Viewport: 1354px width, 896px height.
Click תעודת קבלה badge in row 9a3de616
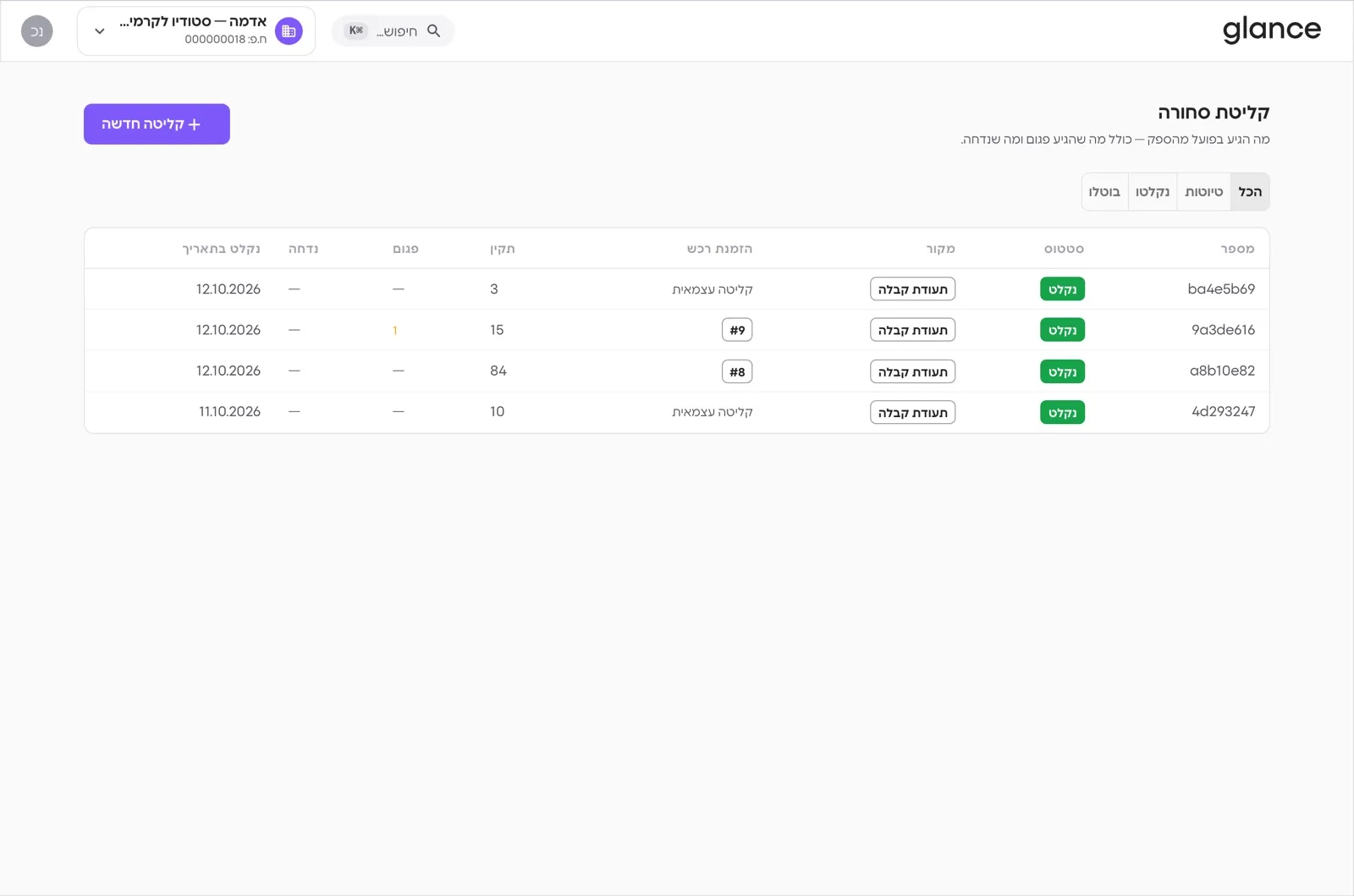point(912,330)
